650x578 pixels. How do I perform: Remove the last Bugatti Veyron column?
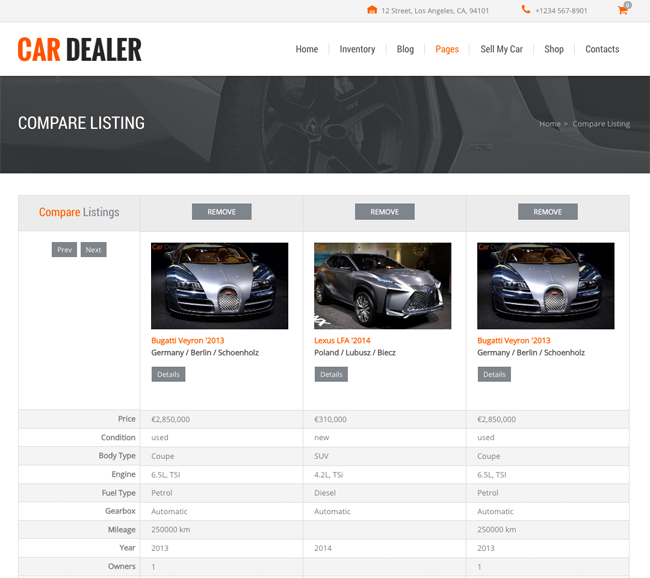click(547, 211)
